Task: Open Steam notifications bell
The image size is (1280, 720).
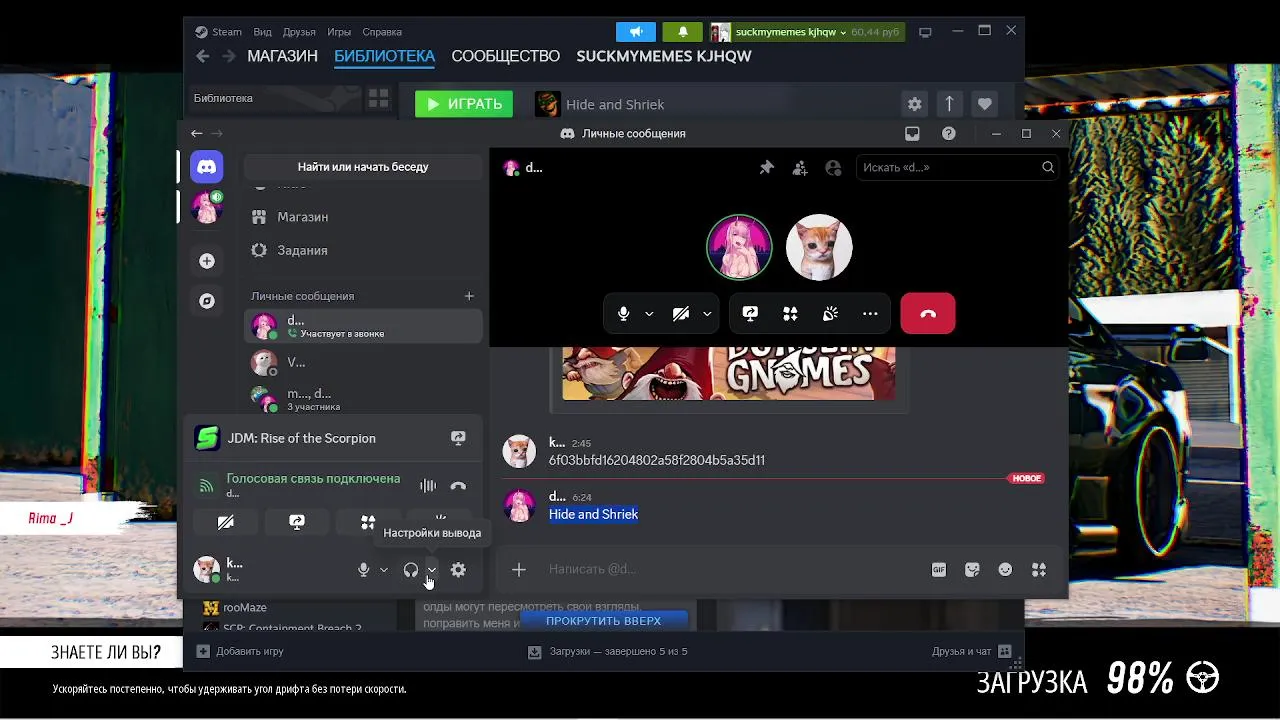Action: [x=684, y=32]
